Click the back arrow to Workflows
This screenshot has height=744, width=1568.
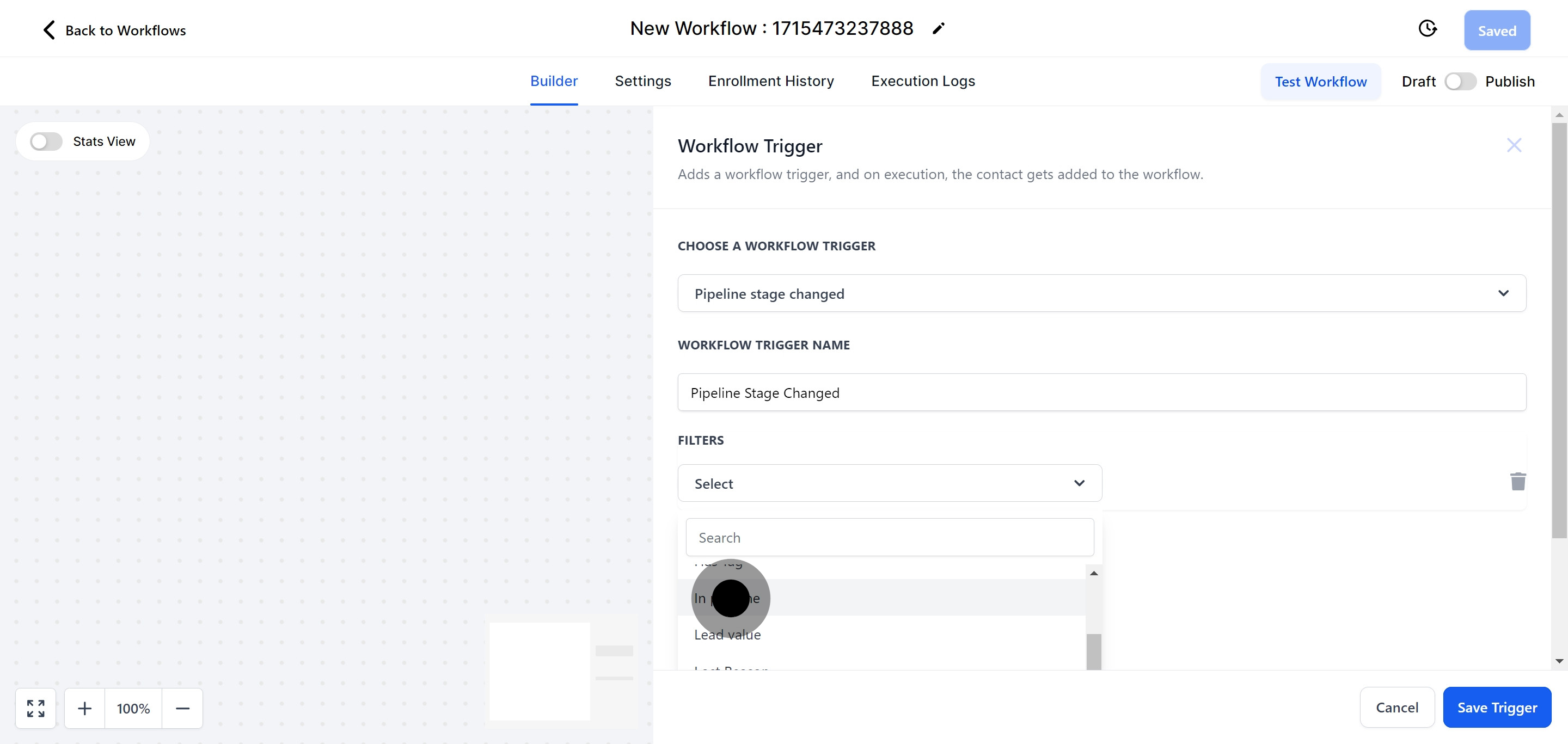[50, 30]
